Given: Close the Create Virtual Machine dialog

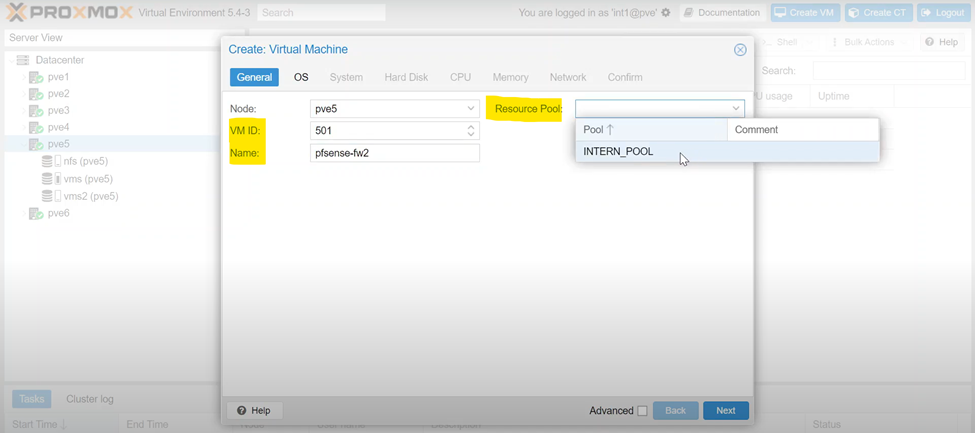Looking at the screenshot, I should pos(740,50).
